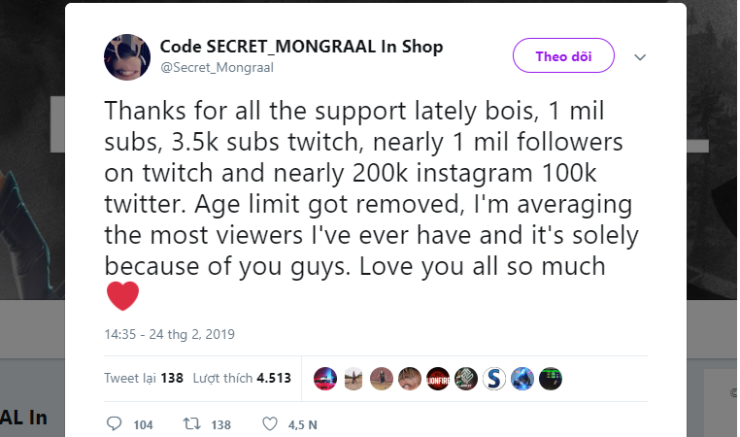Click the second liker avatar
Image resolution: width=740 pixels, height=437 pixels.
coord(353,378)
